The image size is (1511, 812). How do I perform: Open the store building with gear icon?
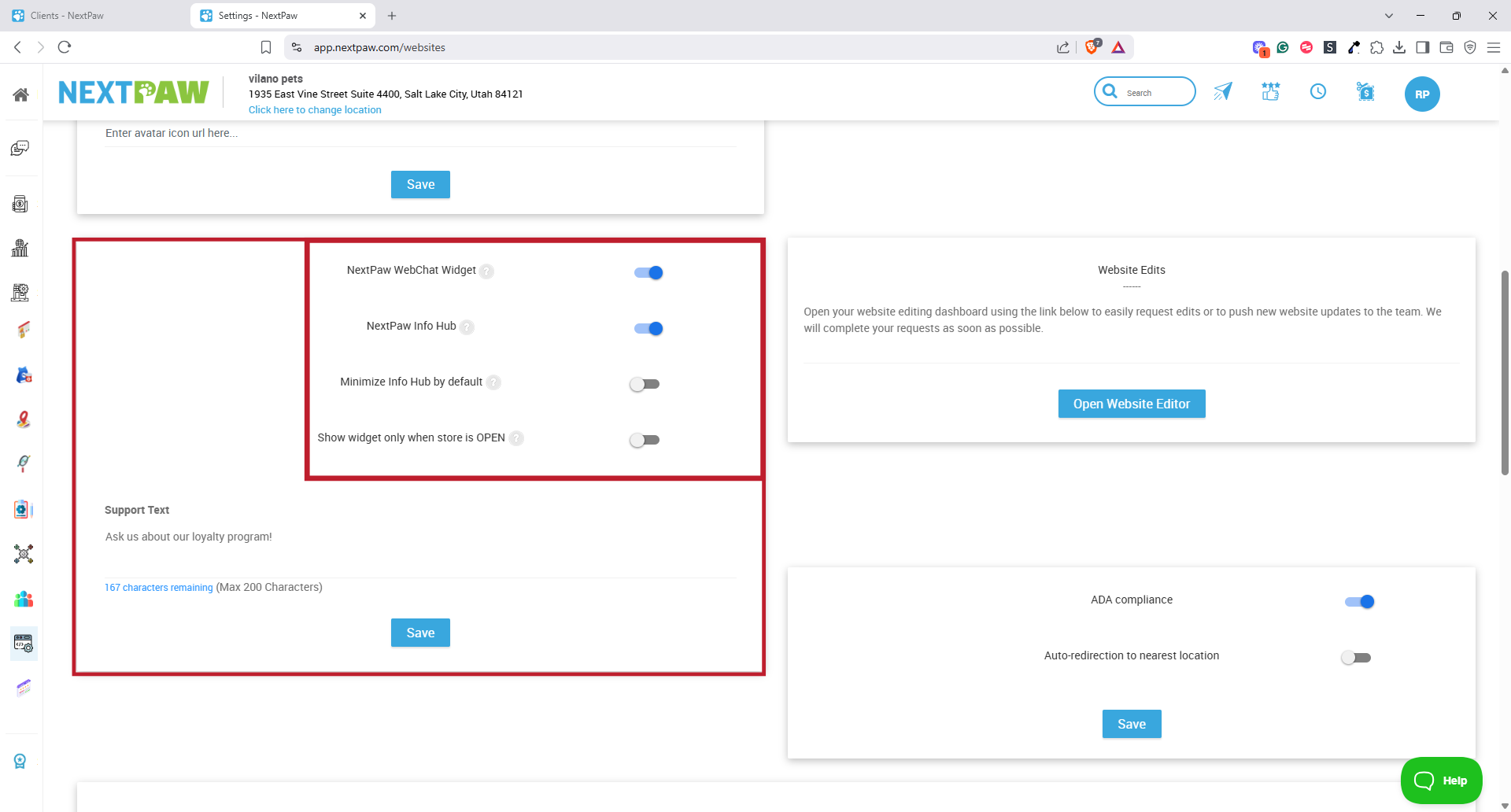point(20,293)
